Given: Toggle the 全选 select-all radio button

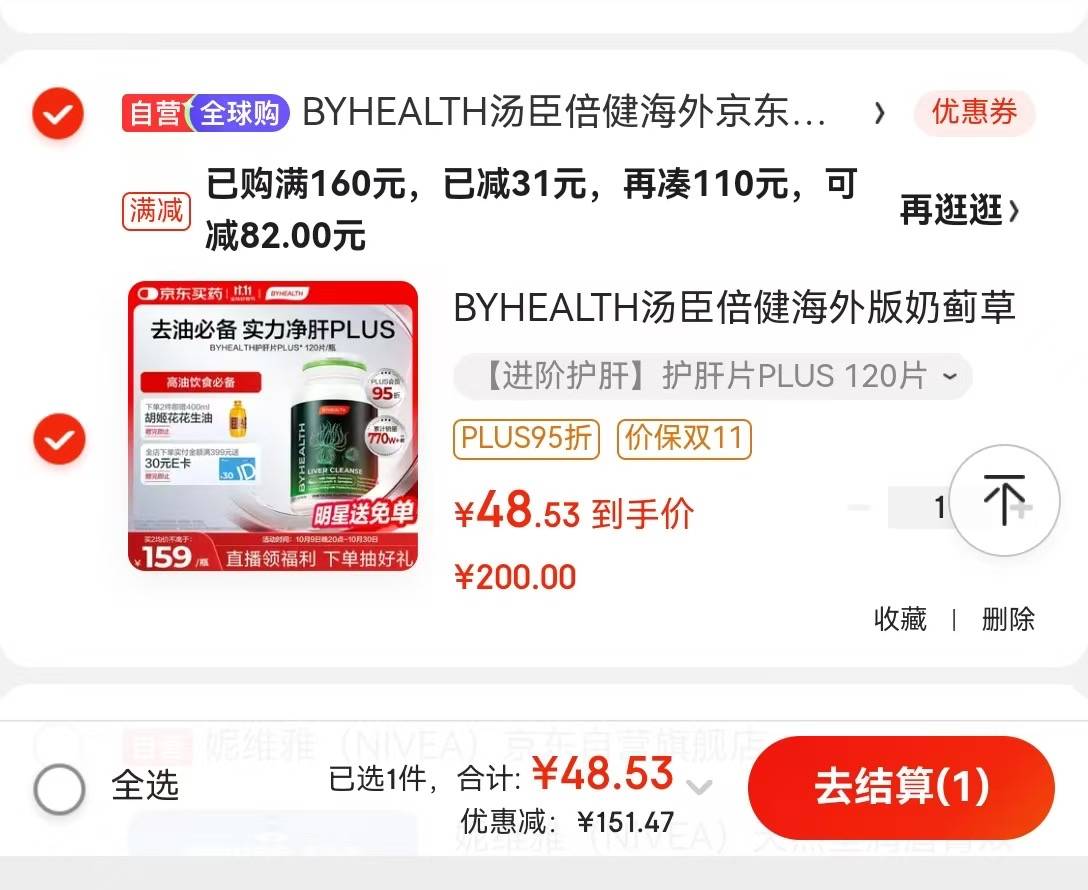Looking at the screenshot, I should click(59, 789).
